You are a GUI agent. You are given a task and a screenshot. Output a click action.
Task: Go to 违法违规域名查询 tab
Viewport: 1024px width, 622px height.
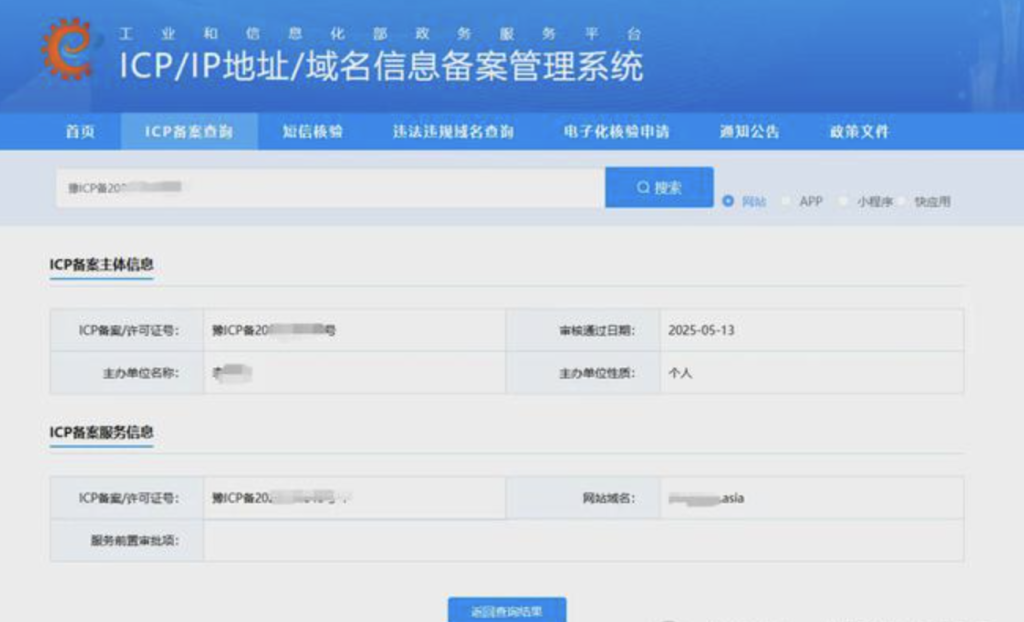pos(453,131)
